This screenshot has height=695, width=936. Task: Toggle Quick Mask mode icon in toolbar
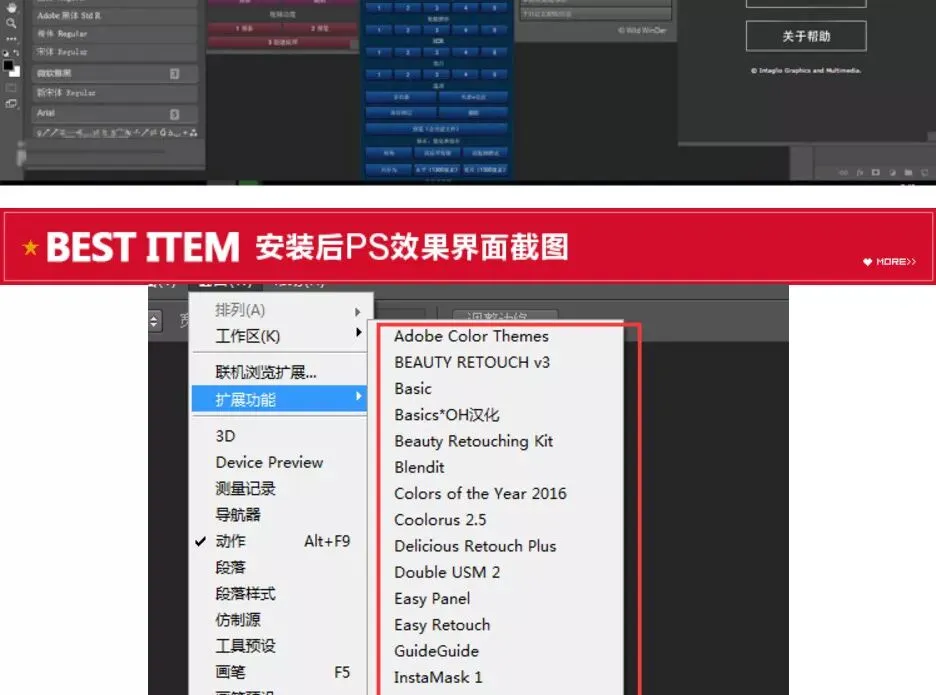click(x=11, y=88)
